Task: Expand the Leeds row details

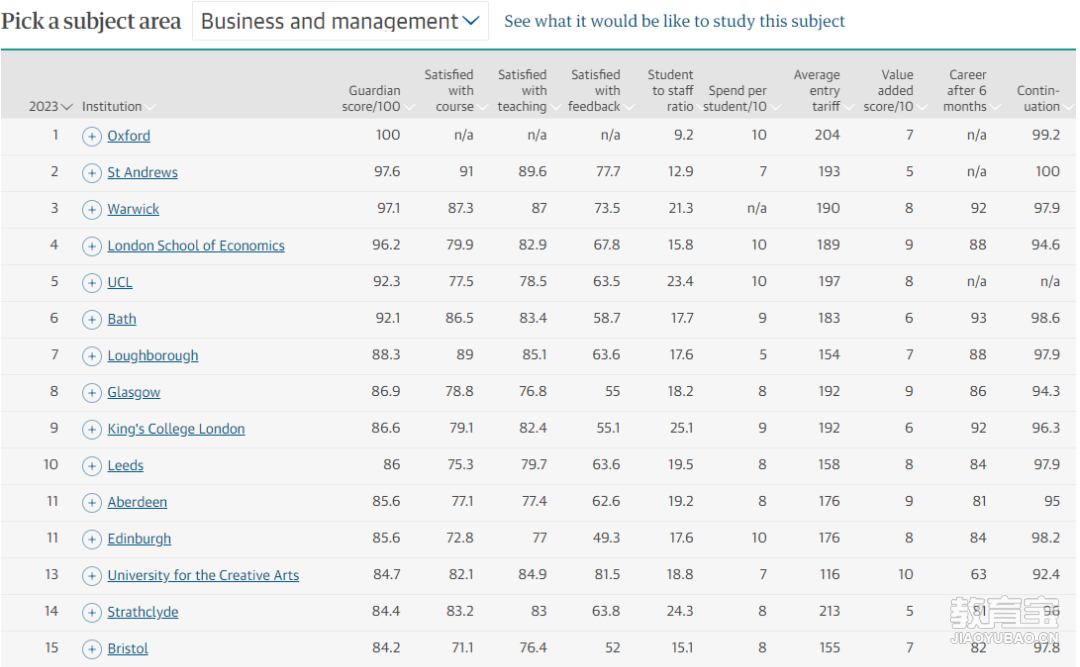Action: coord(92,466)
